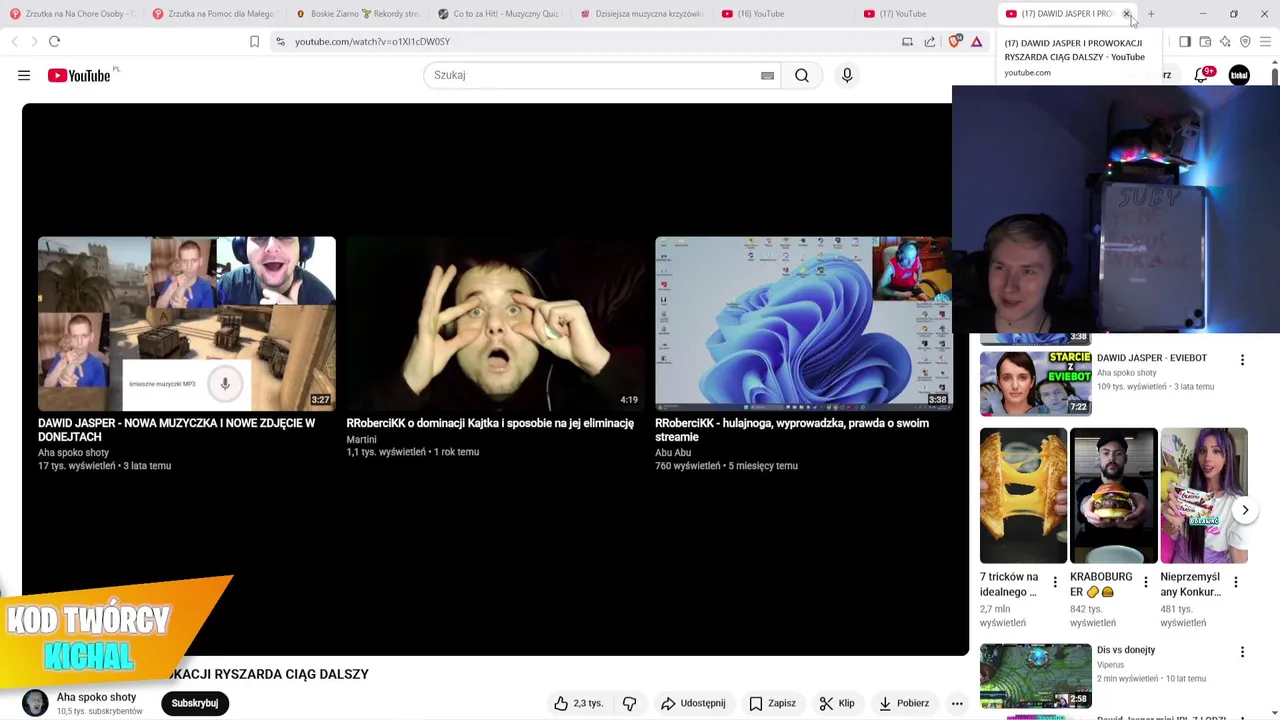Image resolution: width=1280 pixels, height=720 pixels.
Task: Open options for Dis vs donejty video
Action: coord(1242,652)
